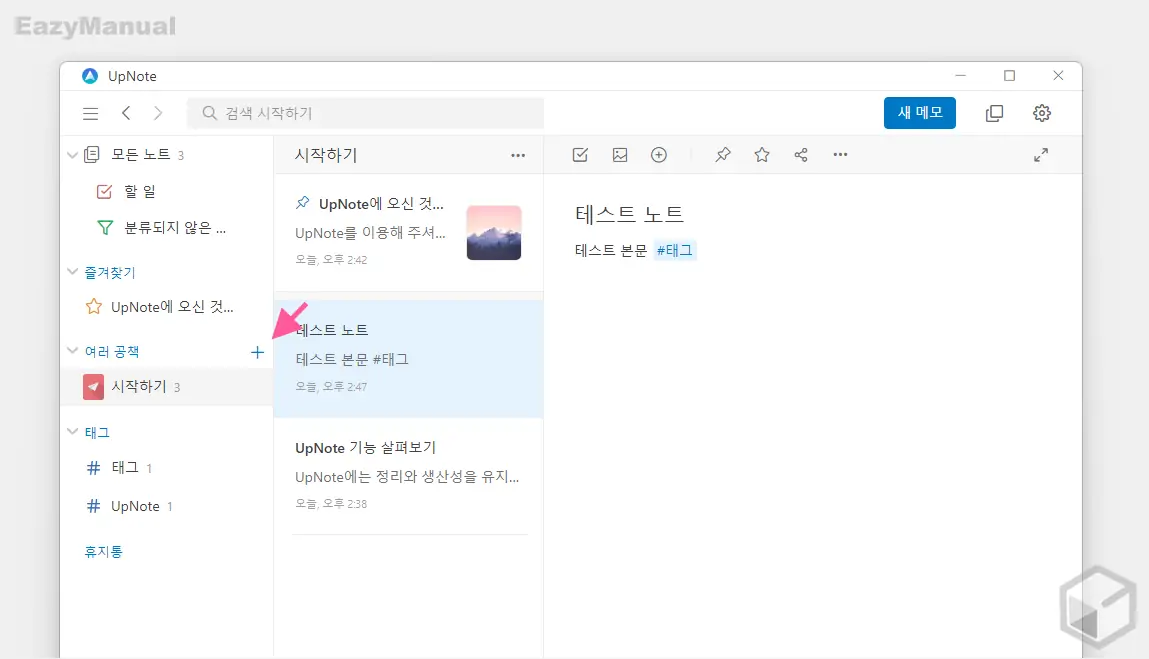The height and width of the screenshot is (659, 1149).
Task: Click the note title 테스트 노트 in editor
Action: pyautogui.click(x=629, y=214)
